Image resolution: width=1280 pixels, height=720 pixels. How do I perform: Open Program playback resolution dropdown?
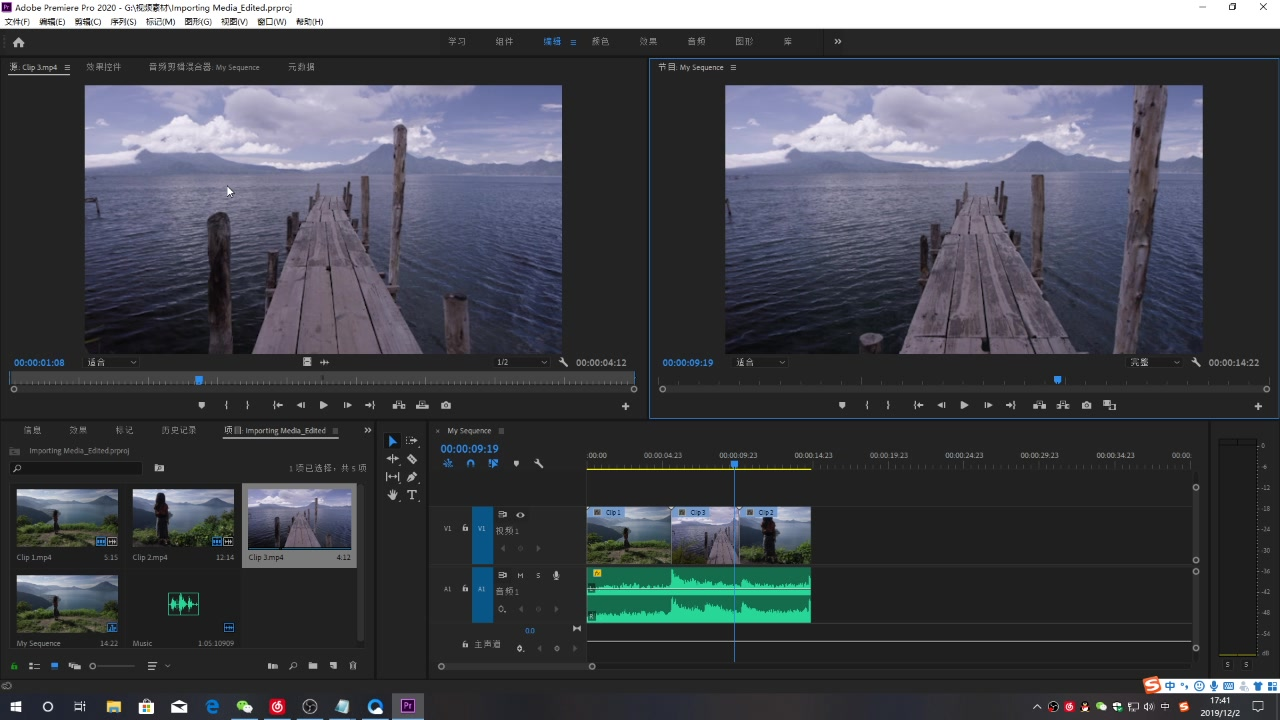coord(1155,362)
